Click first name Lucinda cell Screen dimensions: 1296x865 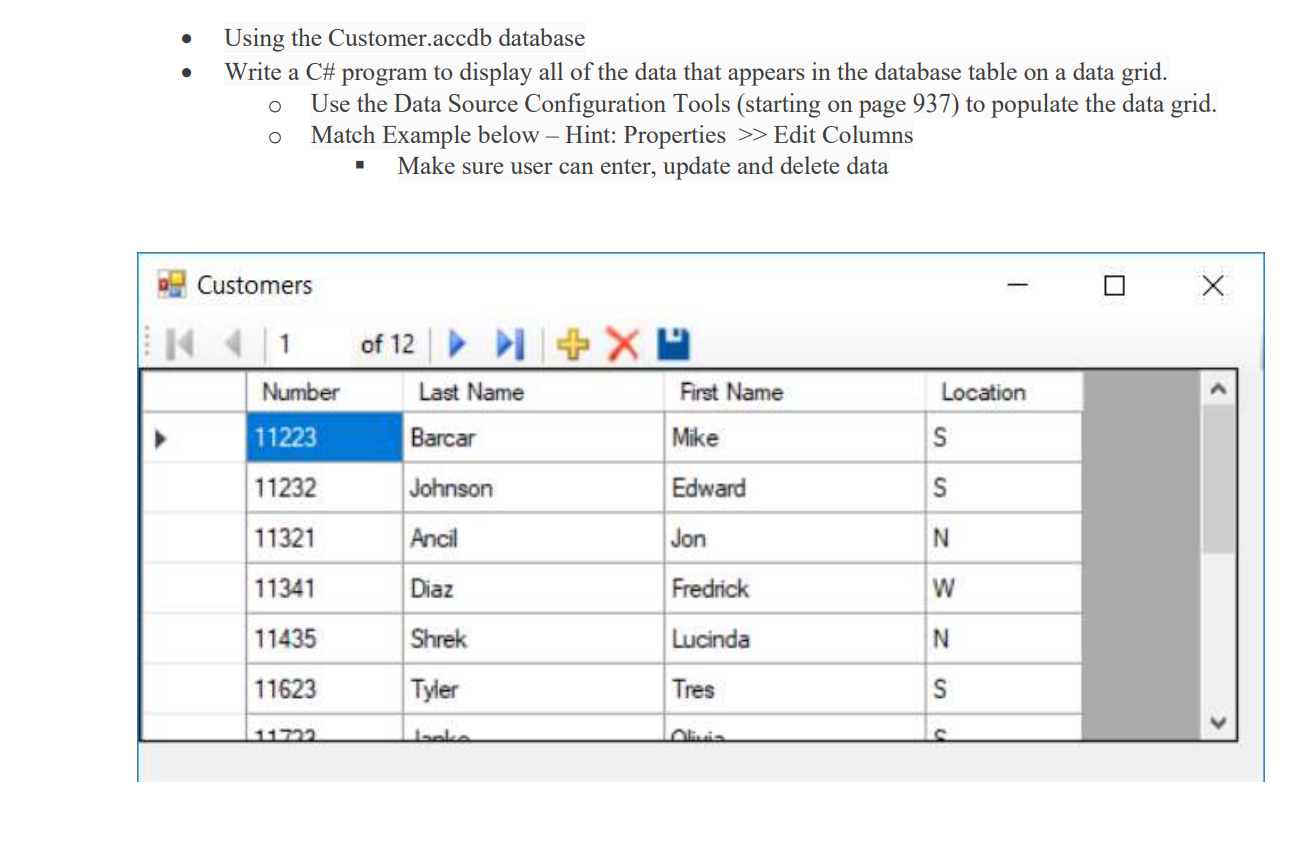(x=795, y=638)
